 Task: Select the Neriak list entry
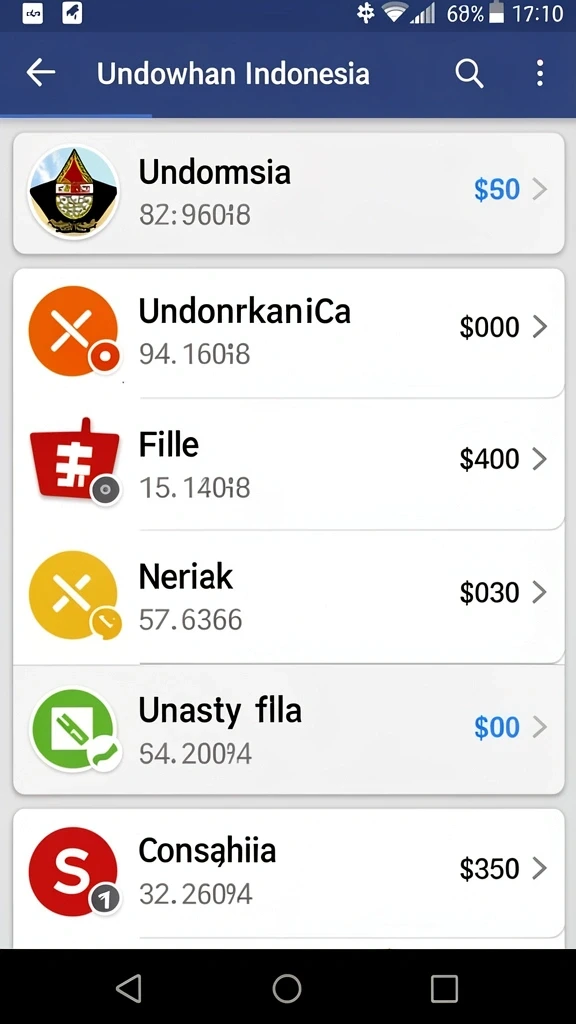point(289,596)
